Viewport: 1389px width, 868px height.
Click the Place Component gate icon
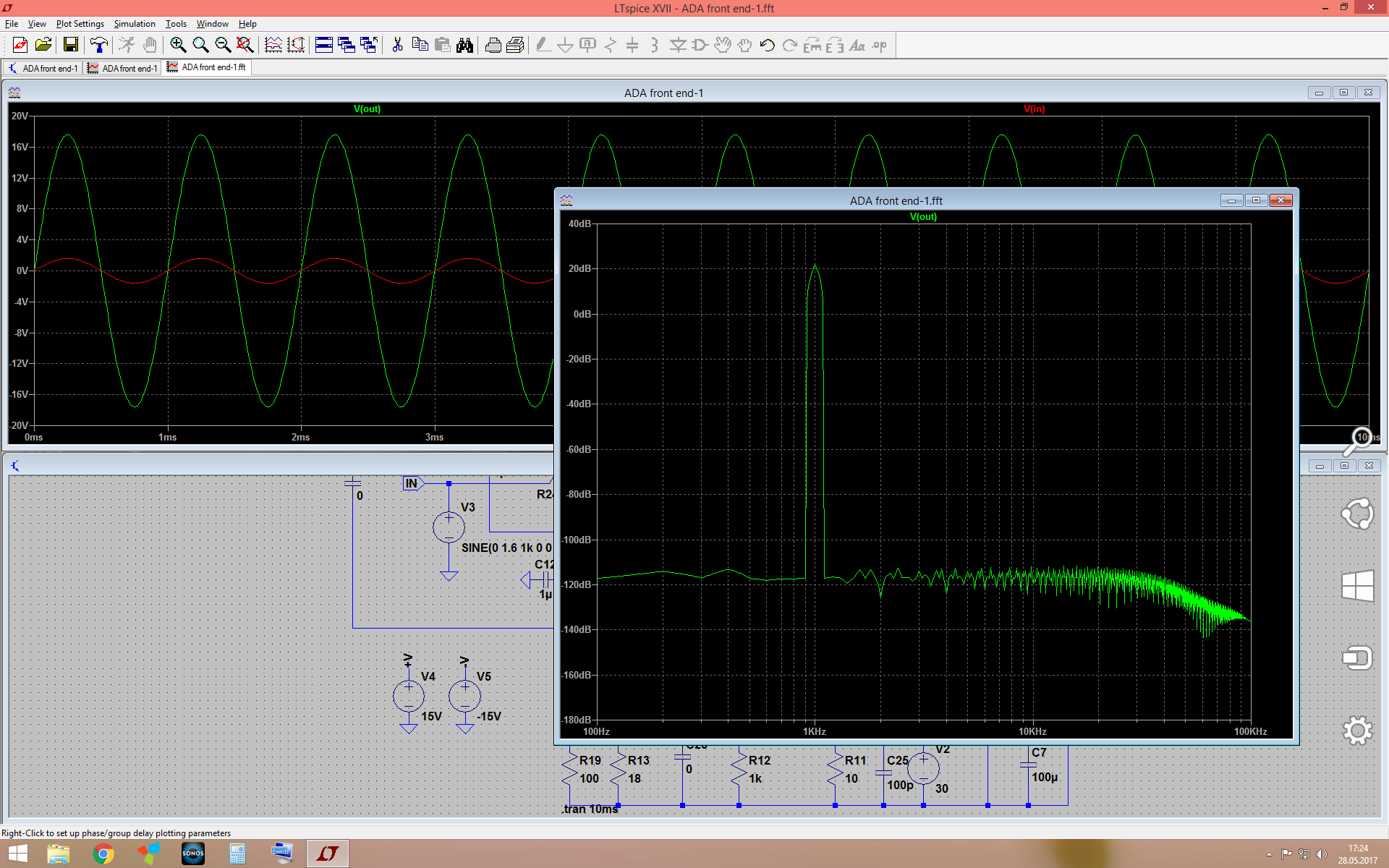point(700,45)
